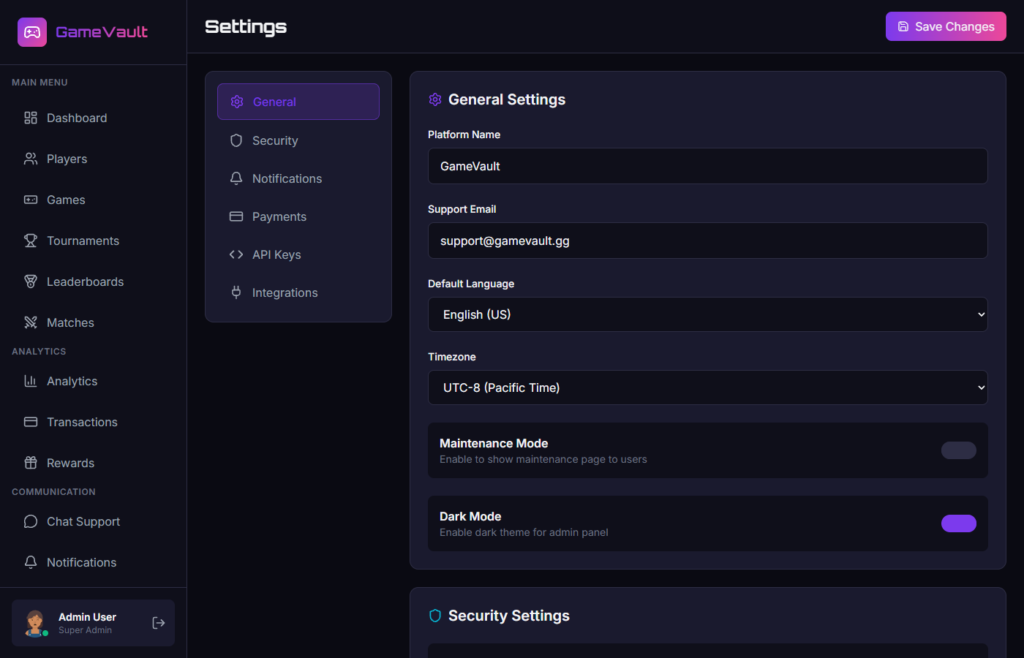The width and height of the screenshot is (1024, 658).
Task: Click the Analytics bar chart icon
Action: (x=31, y=381)
